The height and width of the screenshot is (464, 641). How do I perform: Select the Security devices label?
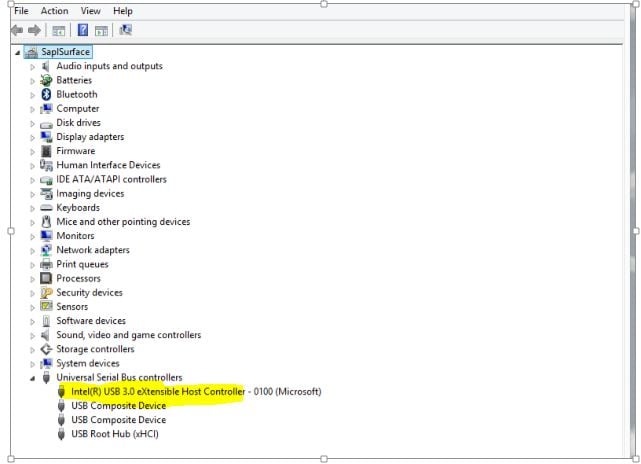click(89, 293)
